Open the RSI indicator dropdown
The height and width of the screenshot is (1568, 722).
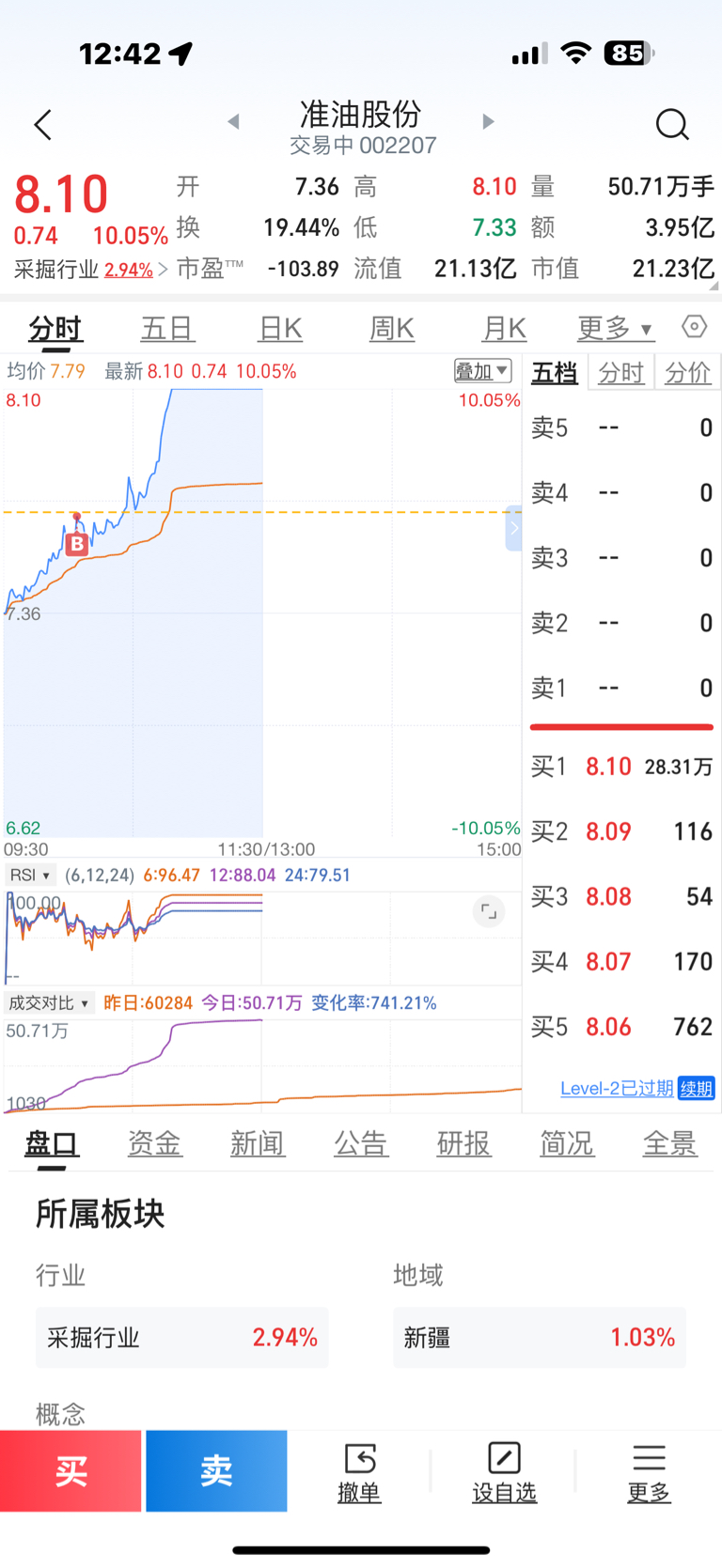pyautogui.click(x=30, y=875)
